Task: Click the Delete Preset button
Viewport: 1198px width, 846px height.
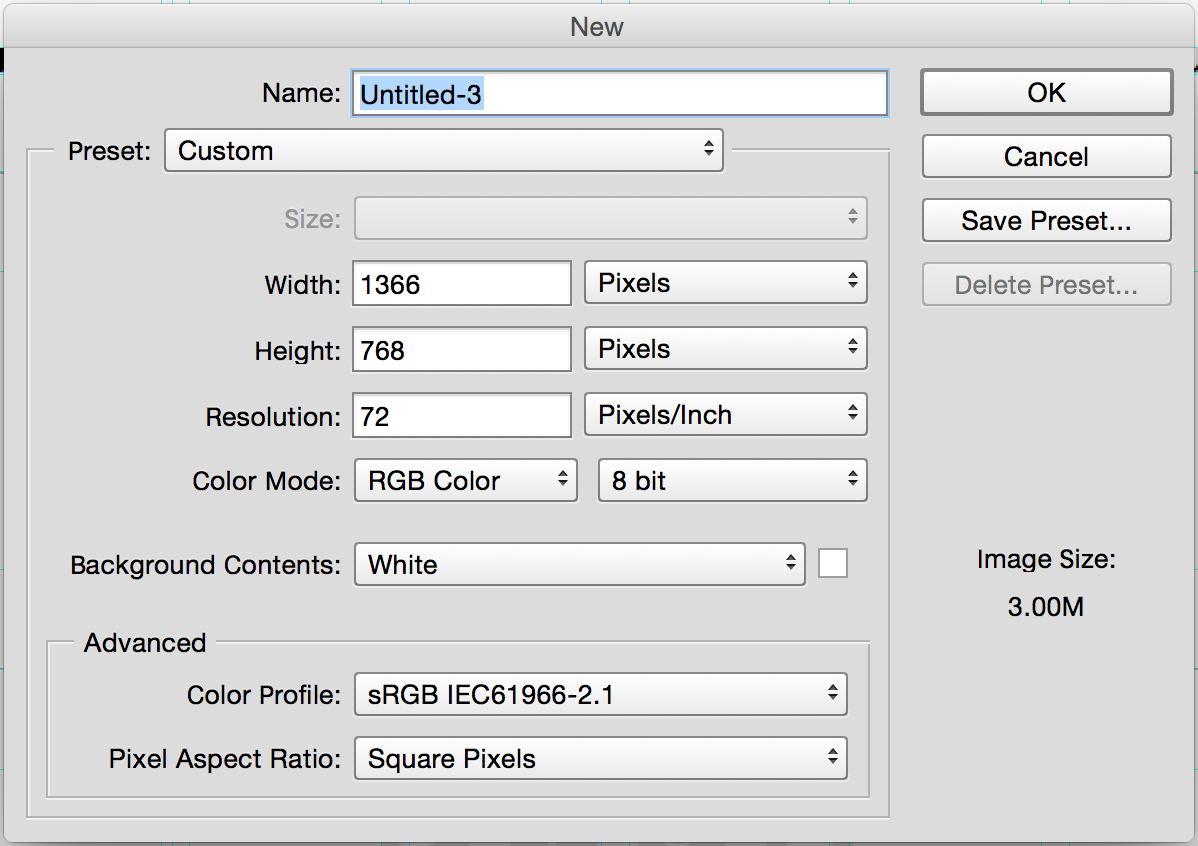Action: click(1046, 285)
